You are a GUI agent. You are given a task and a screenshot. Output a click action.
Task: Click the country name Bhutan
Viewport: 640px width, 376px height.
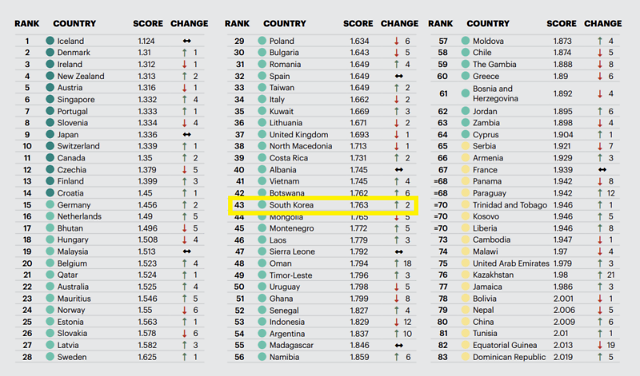70,228
